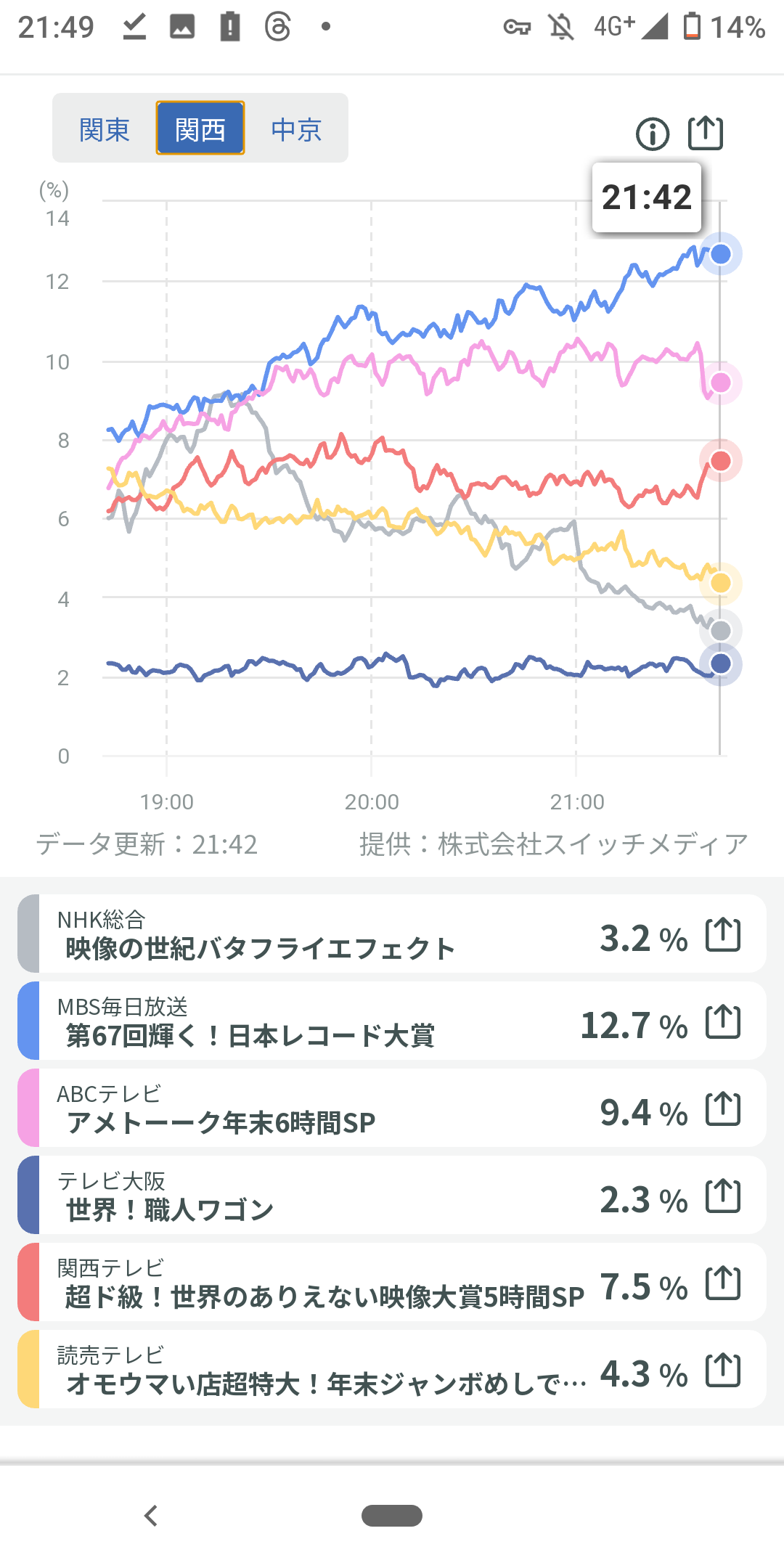Tap the home gesture pill

coord(392,1516)
